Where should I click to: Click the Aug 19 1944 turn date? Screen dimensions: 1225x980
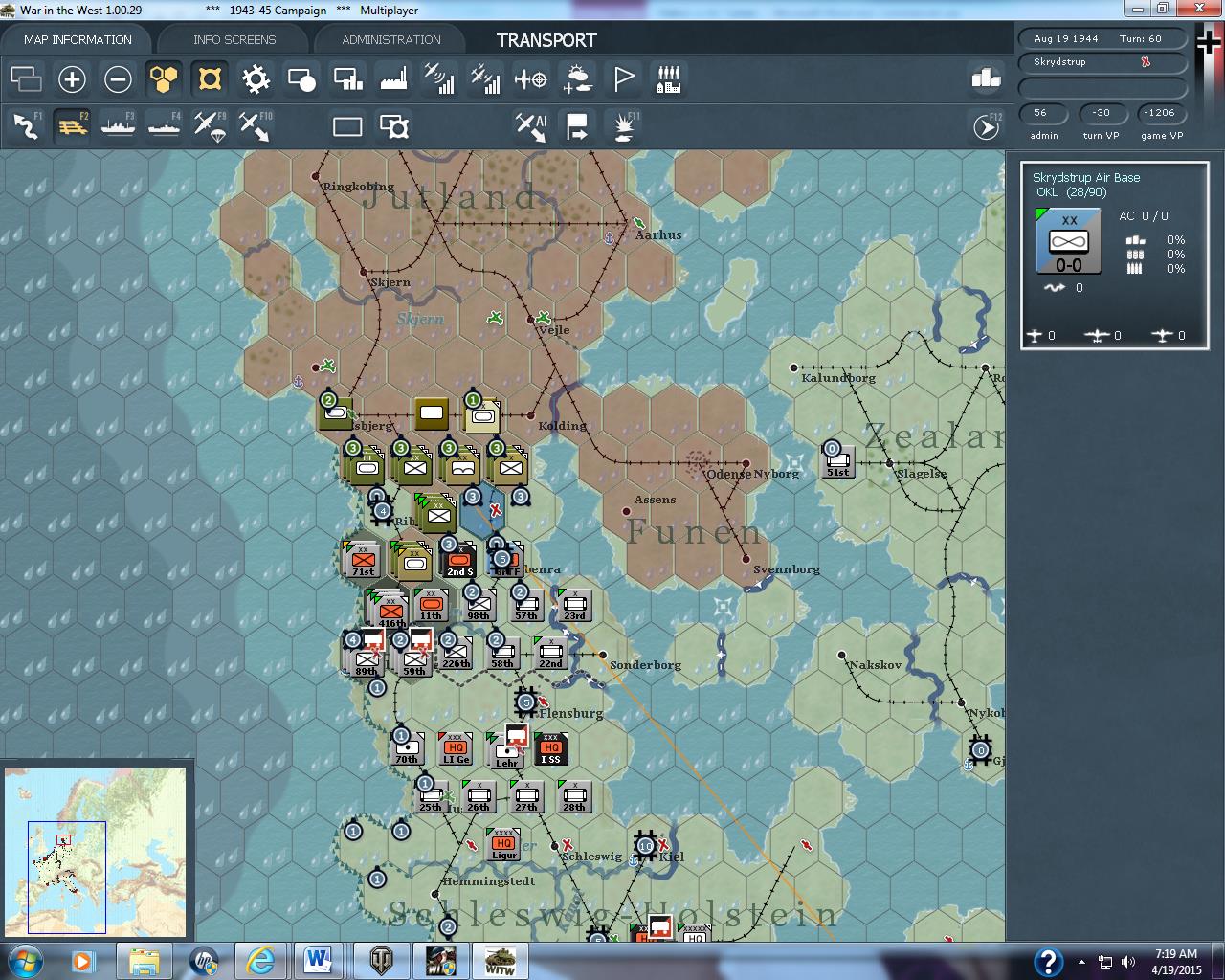[x=1065, y=39]
